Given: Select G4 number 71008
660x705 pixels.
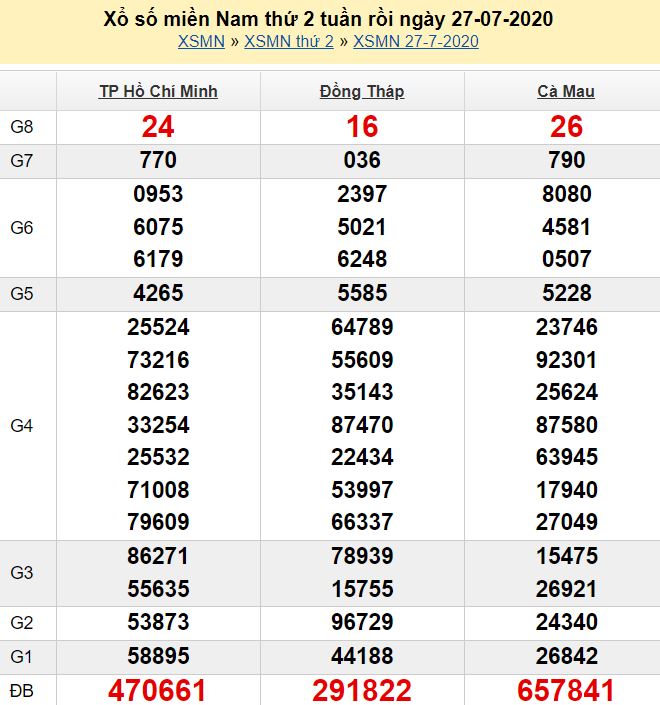Looking at the screenshot, I should click(158, 490).
